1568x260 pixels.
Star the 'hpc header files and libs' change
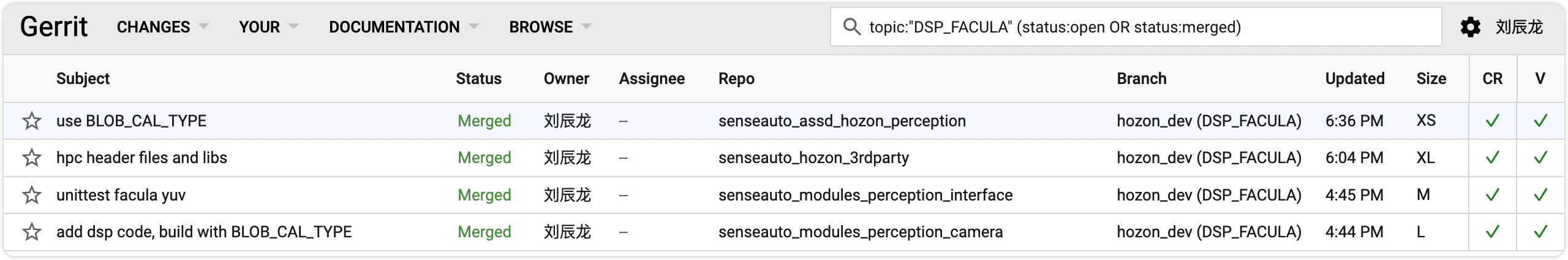32,158
